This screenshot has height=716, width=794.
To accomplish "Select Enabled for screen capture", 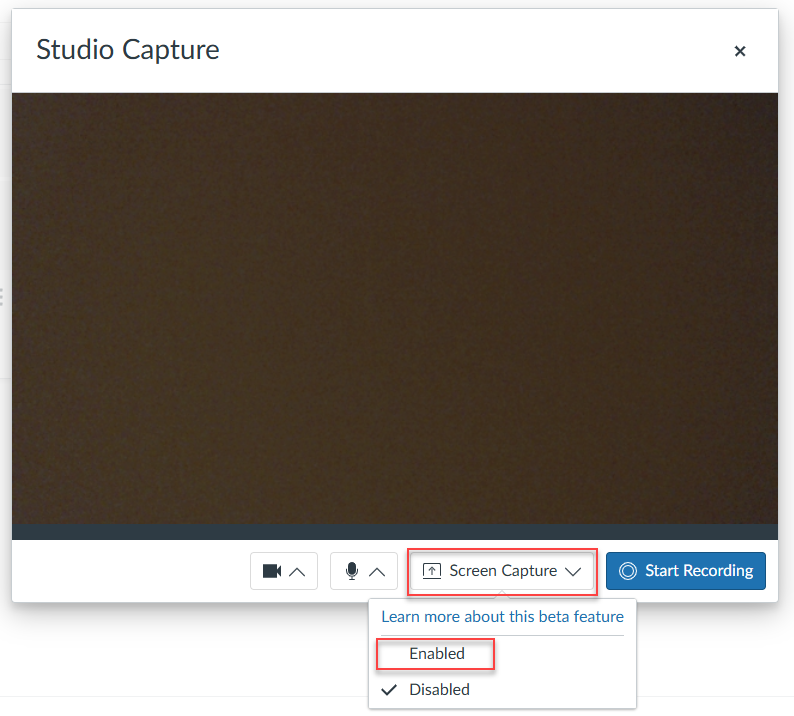I will pyautogui.click(x=437, y=653).
